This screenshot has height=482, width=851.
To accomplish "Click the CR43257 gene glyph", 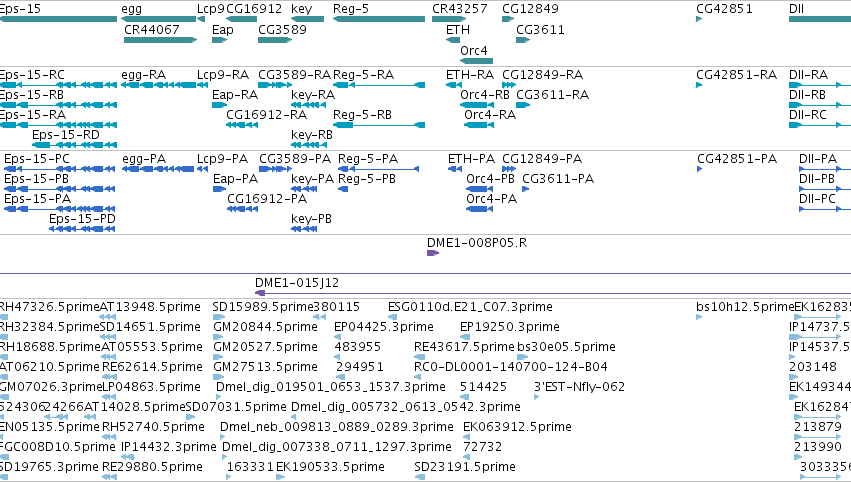I will coord(449,19).
